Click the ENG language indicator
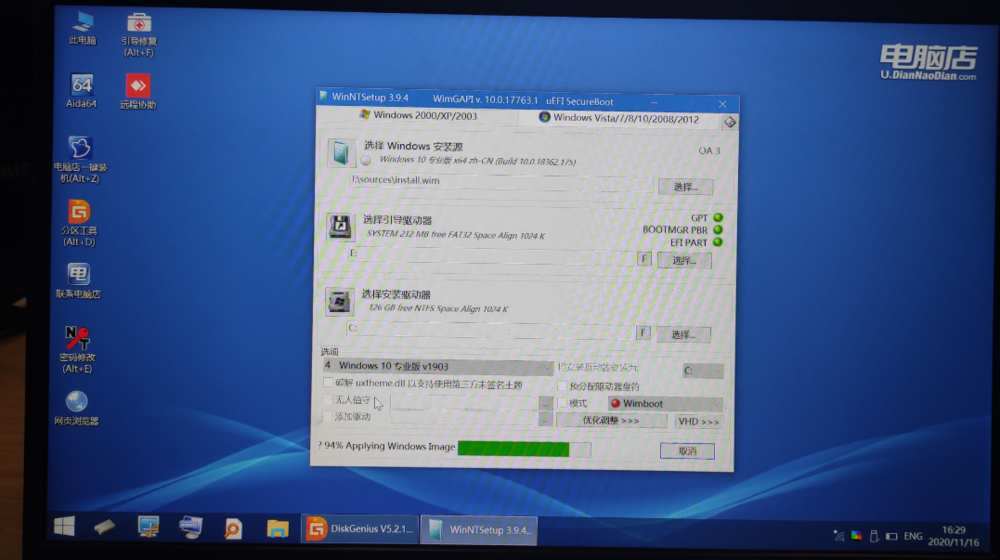 (x=913, y=536)
